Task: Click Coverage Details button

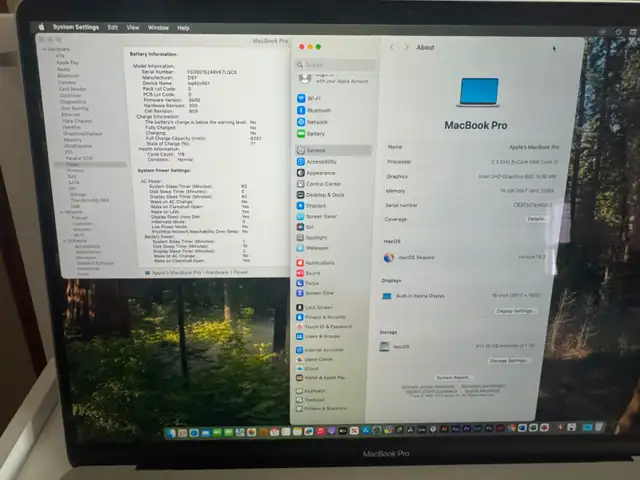Action: (536, 219)
